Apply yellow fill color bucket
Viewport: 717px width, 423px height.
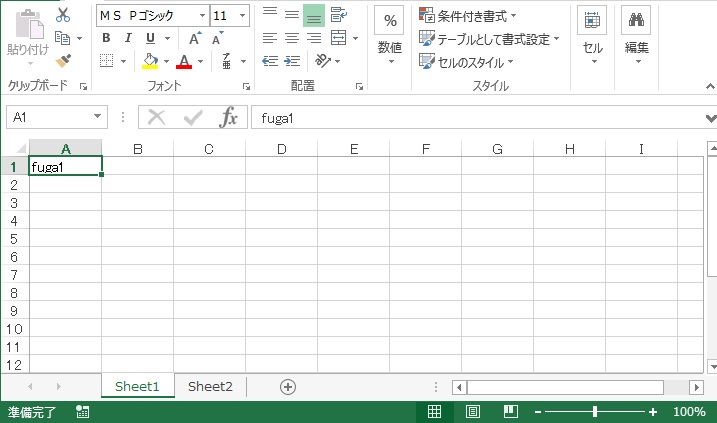[x=150, y=61]
